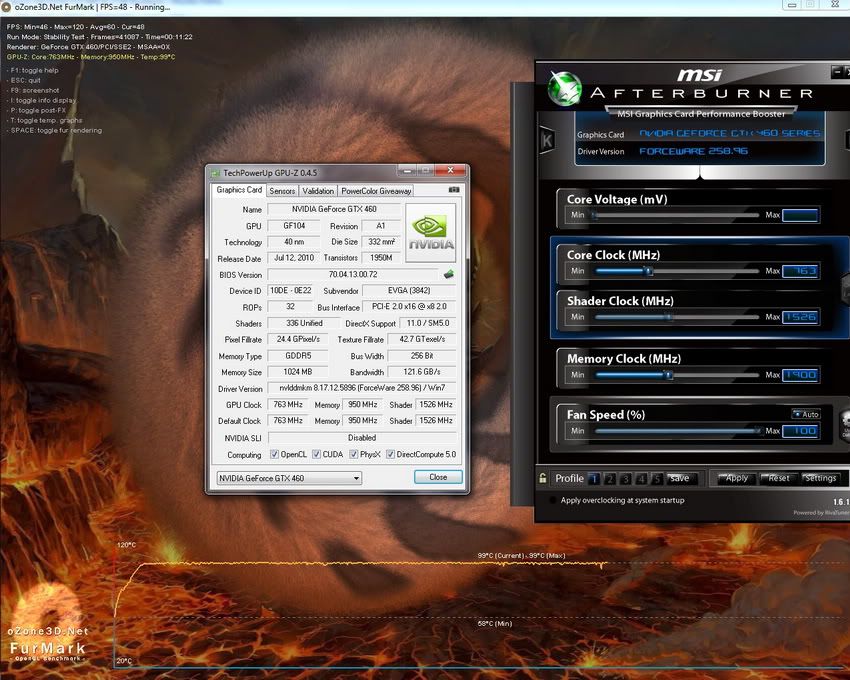Click the GPU-Z screenshot camera icon
Image resolution: width=850 pixels, height=680 pixels.
pos(454,190)
